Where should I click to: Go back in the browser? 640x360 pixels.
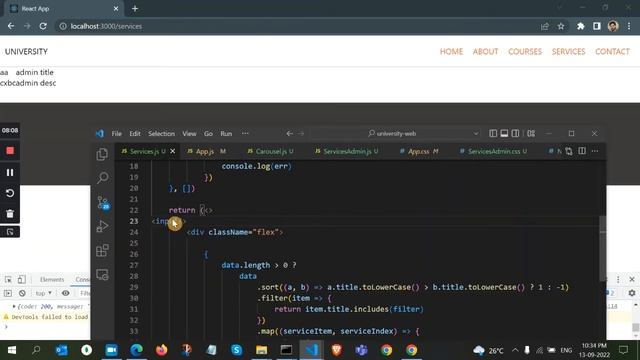(11, 26)
